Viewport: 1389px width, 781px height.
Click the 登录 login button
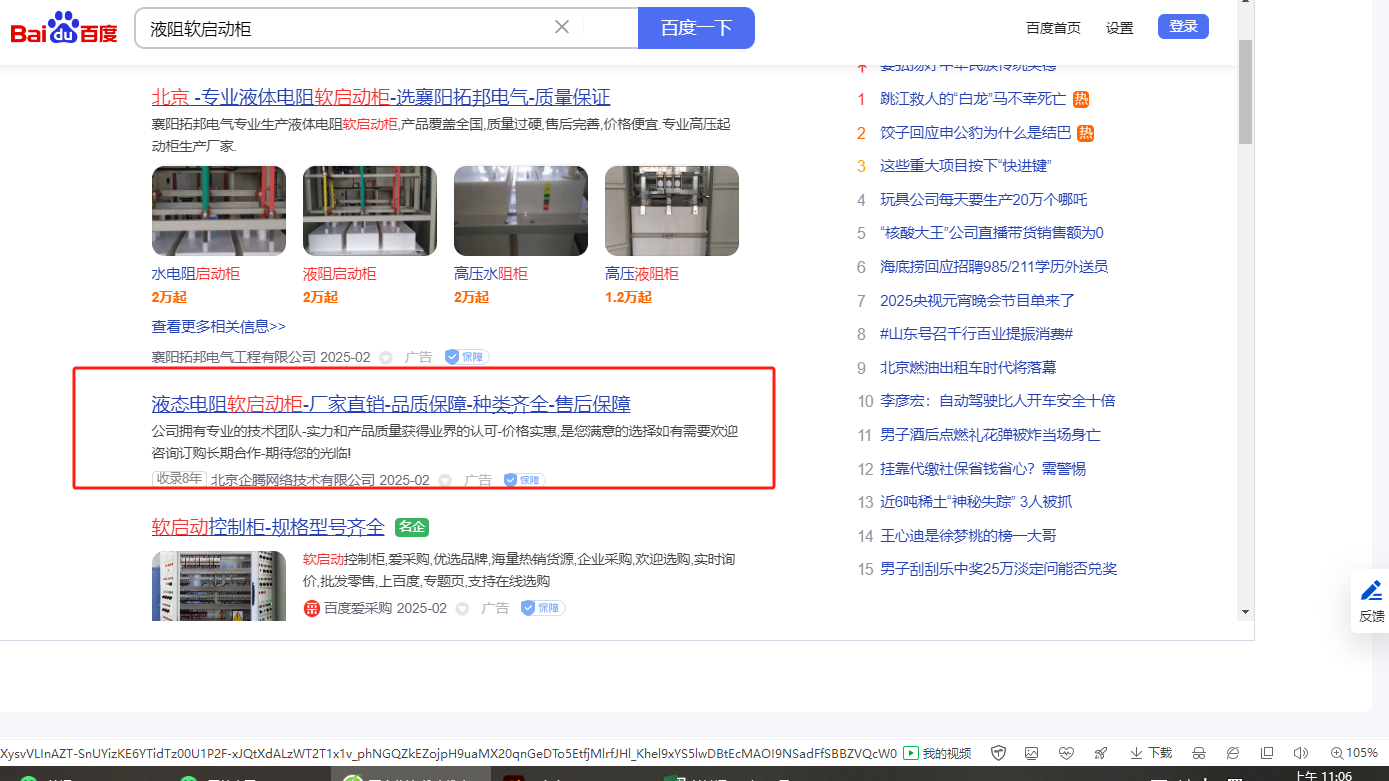point(1183,27)
